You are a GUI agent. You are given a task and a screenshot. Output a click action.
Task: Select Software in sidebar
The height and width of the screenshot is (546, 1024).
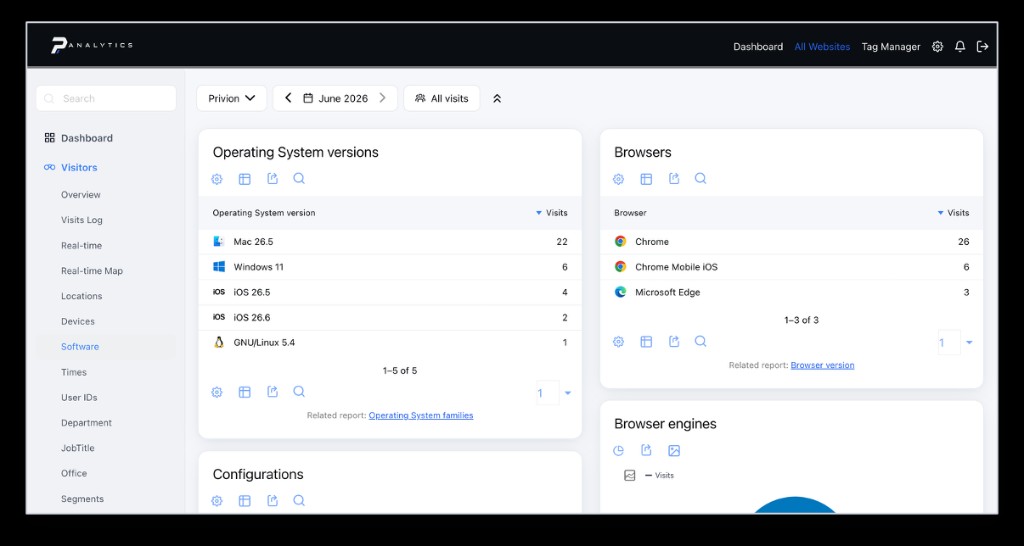coord(80,347)
